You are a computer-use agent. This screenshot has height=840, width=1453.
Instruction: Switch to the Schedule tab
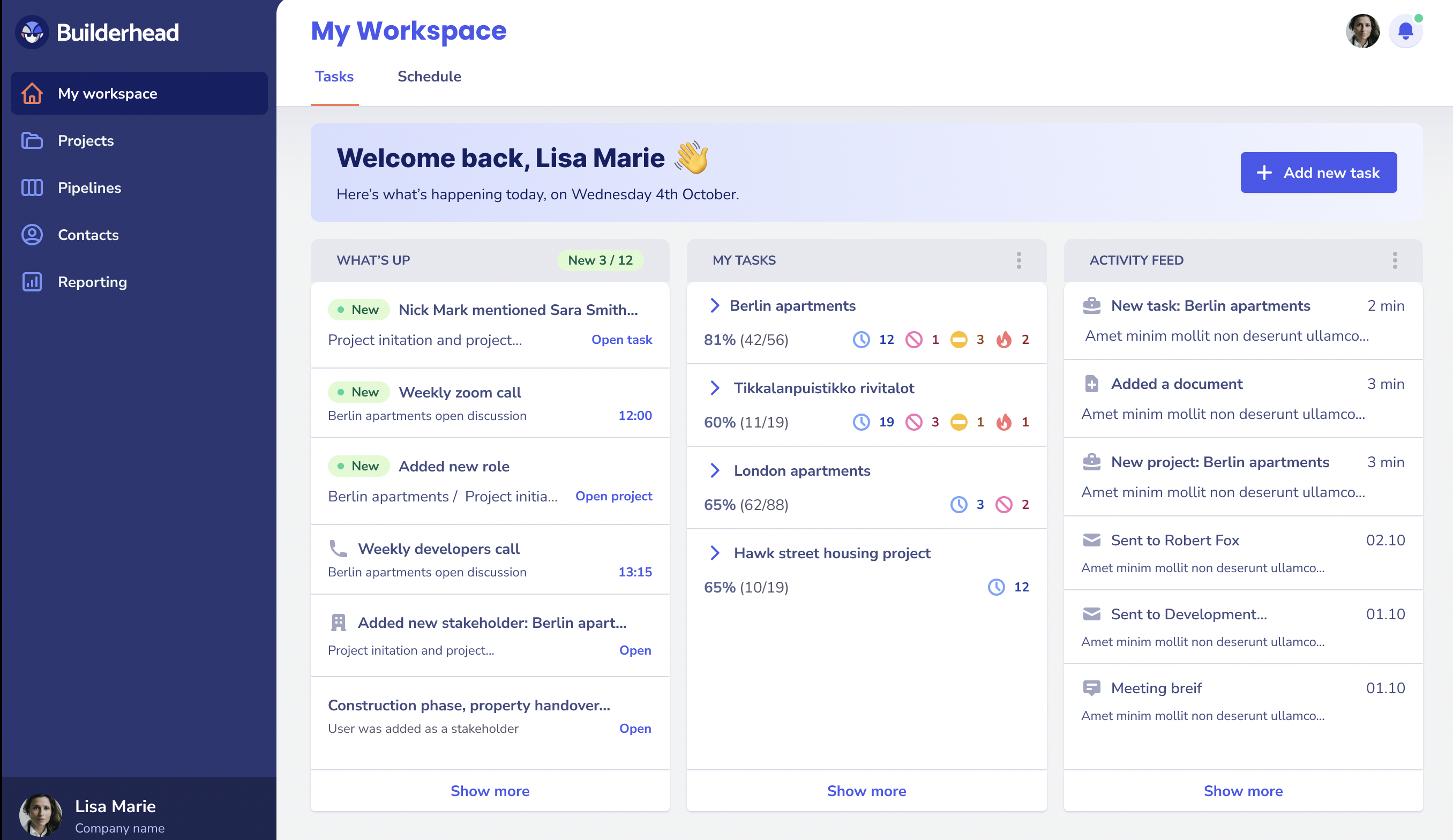pos(429,77)
